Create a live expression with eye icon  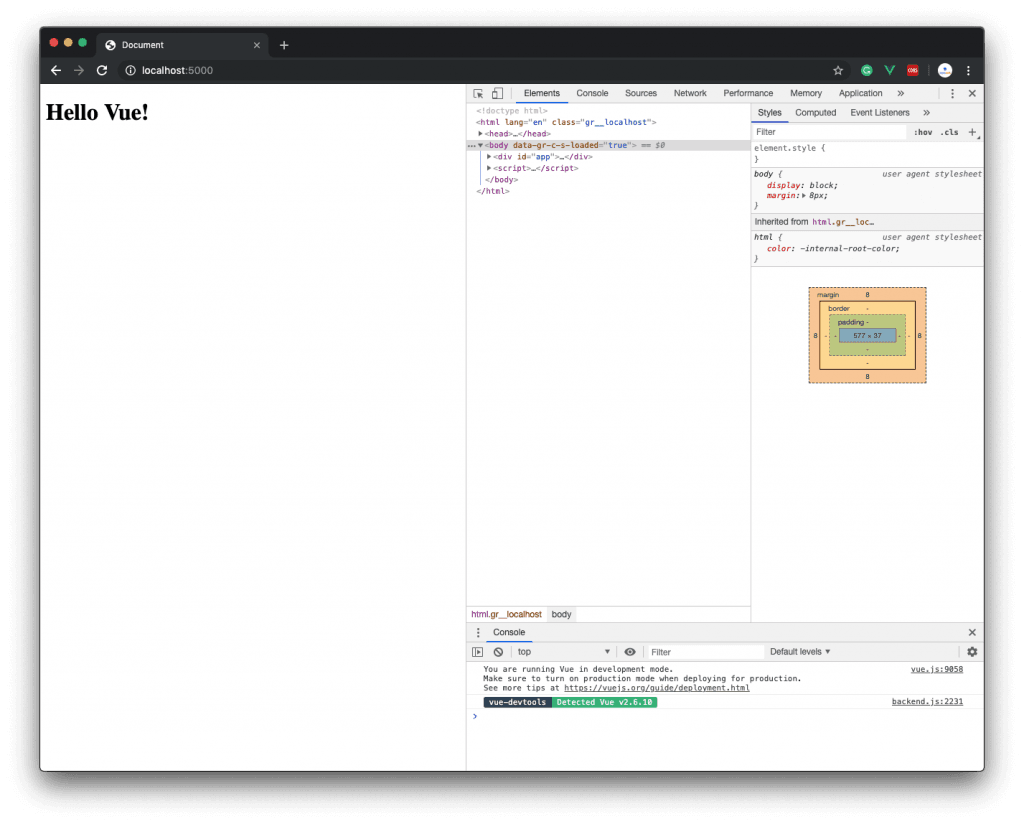point(630,652)
